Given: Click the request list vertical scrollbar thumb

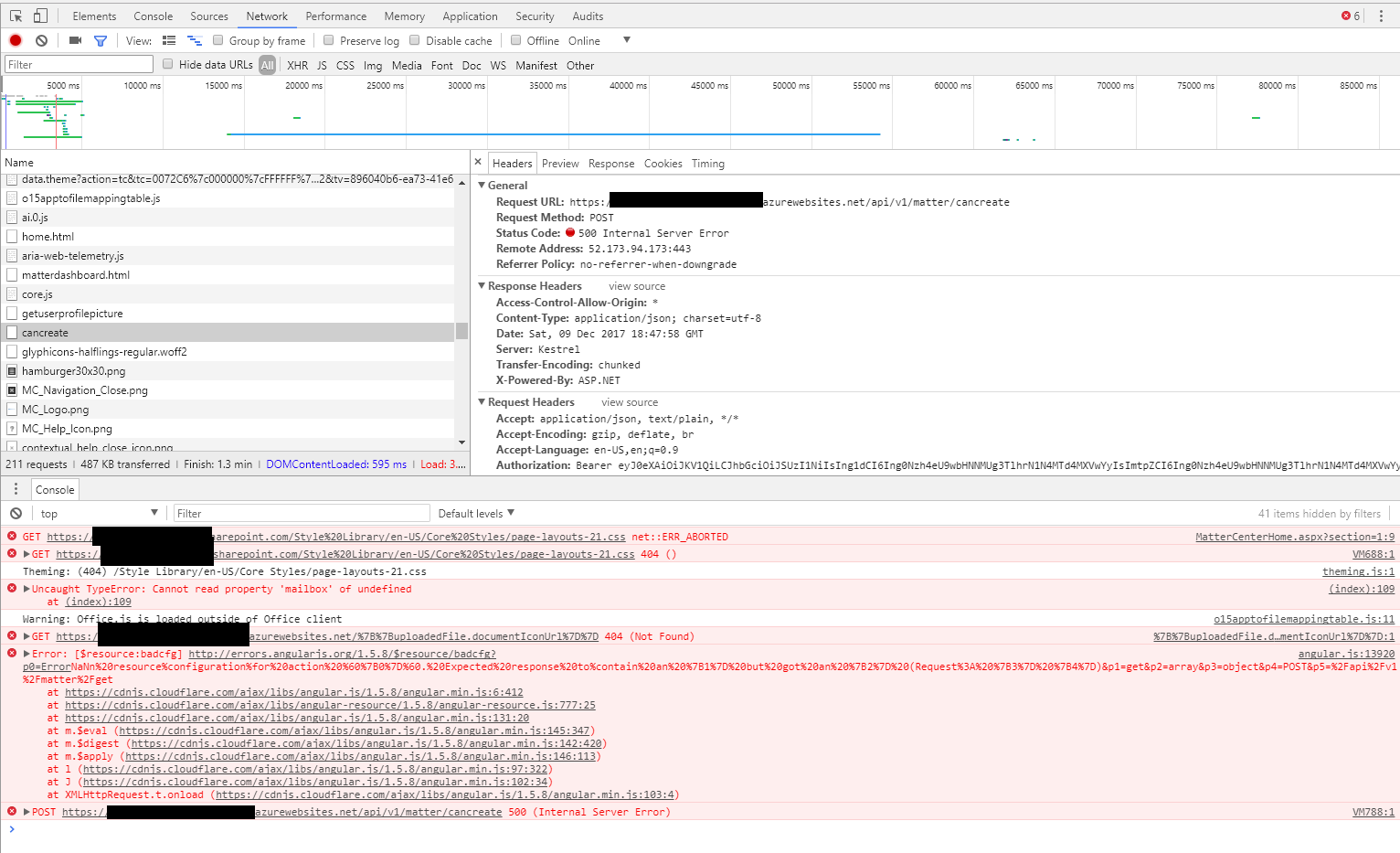Looking at the screenshot, I should pyautogui.click(x=462, y=331).
